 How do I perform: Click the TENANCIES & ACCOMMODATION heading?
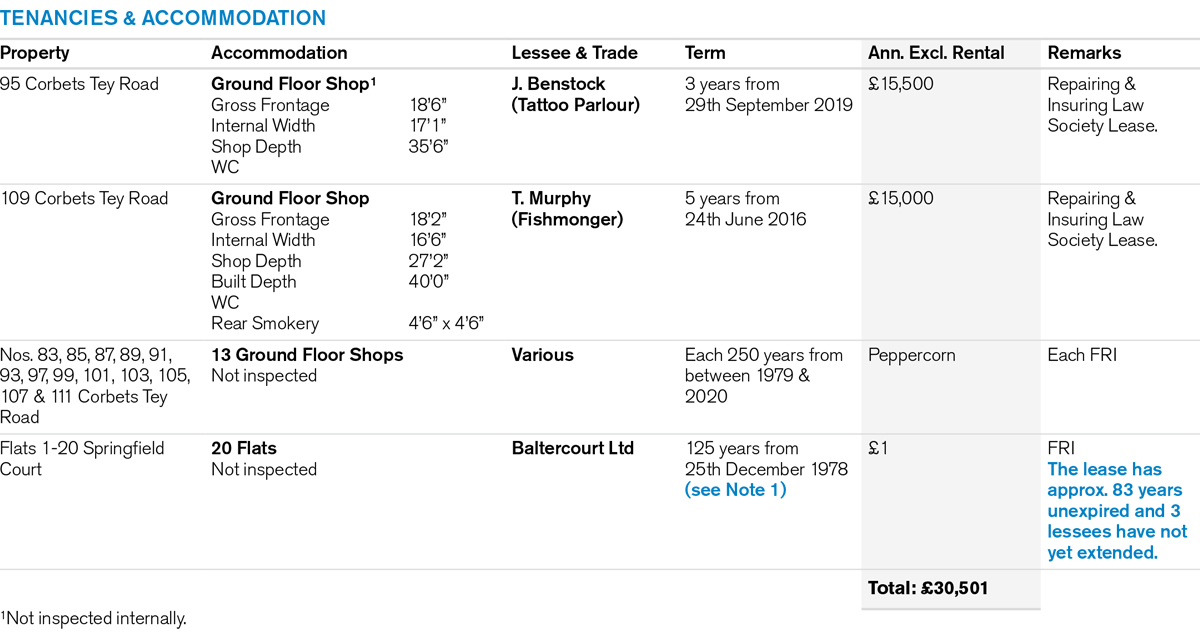[x=163, y=18]
